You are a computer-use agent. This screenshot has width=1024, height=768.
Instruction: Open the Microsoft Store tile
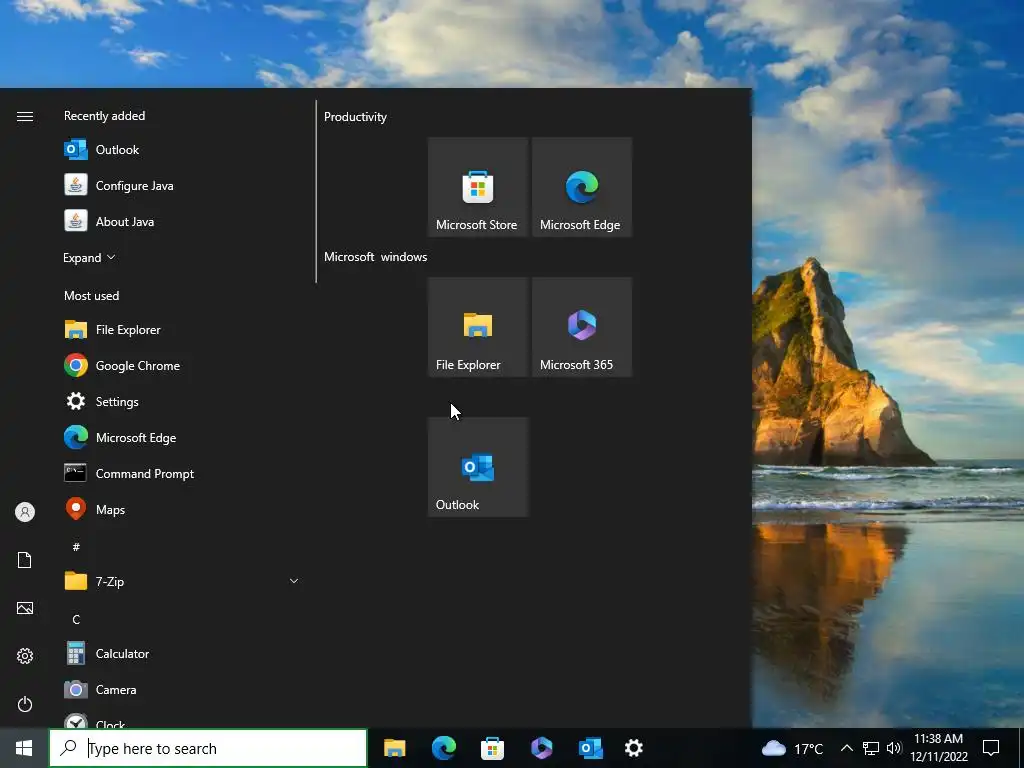(x=478, y=187)
